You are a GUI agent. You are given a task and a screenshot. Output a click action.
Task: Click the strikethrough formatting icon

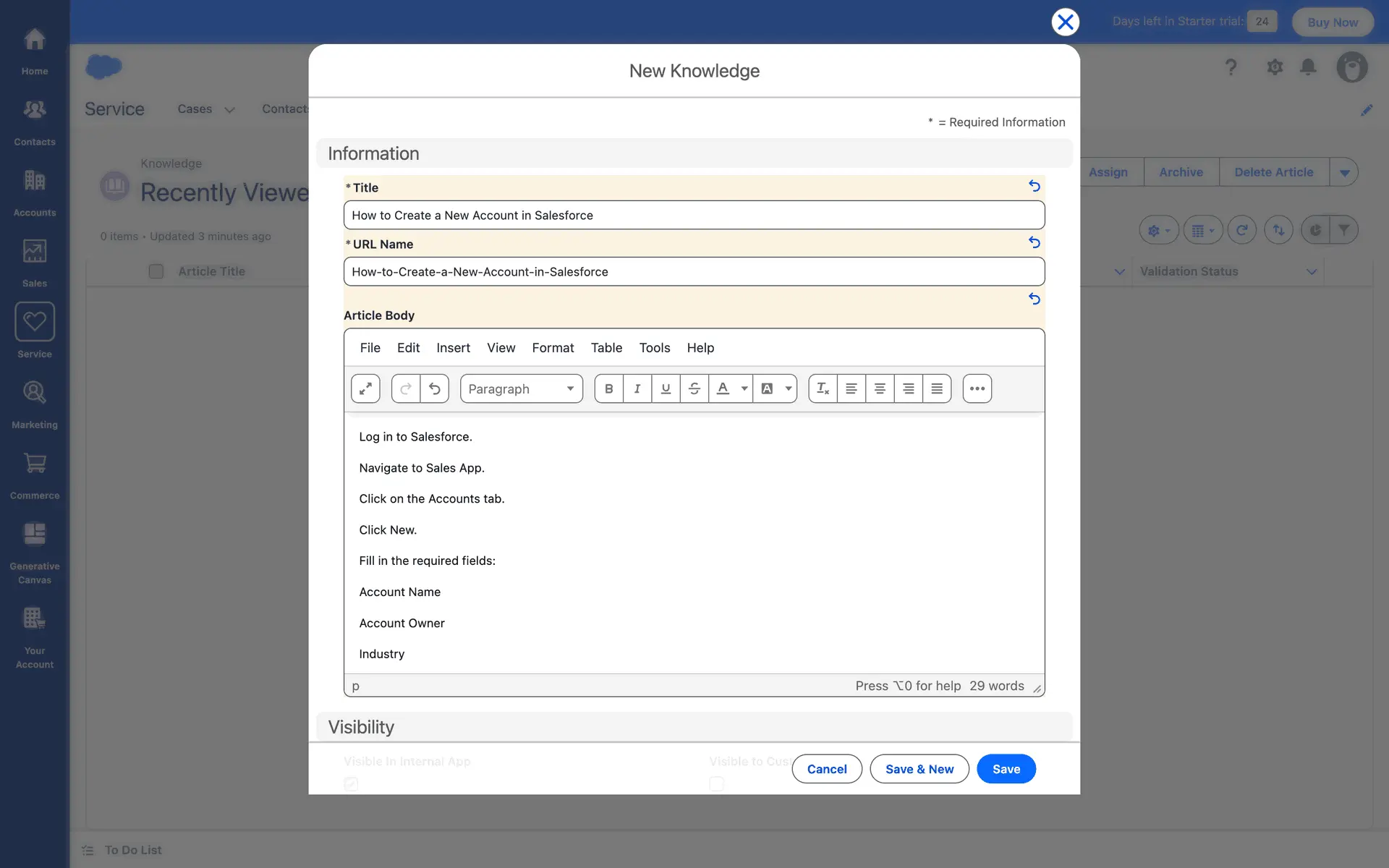[x=694, y=388]
